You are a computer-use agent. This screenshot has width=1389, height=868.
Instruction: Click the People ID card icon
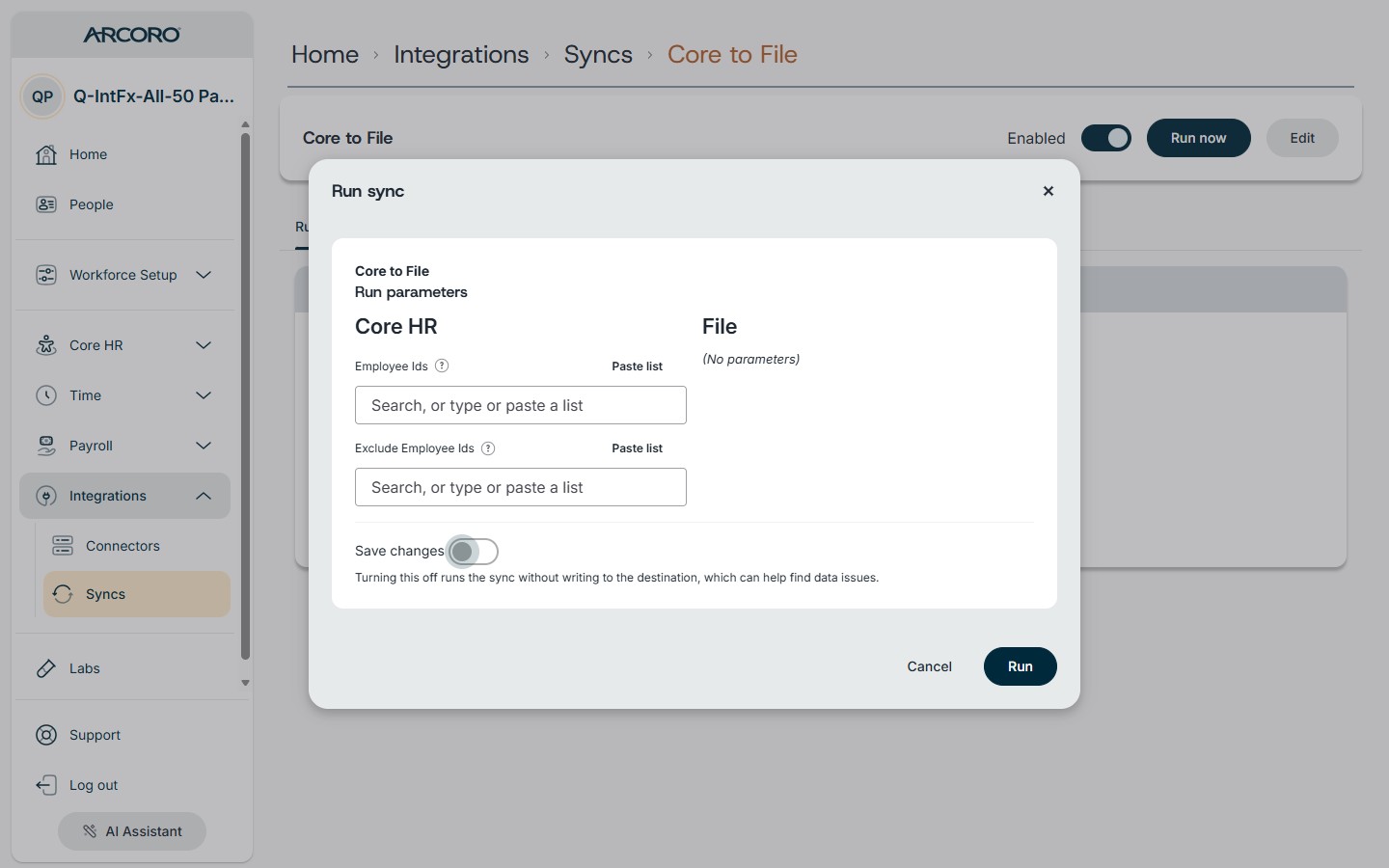(46, 204)
